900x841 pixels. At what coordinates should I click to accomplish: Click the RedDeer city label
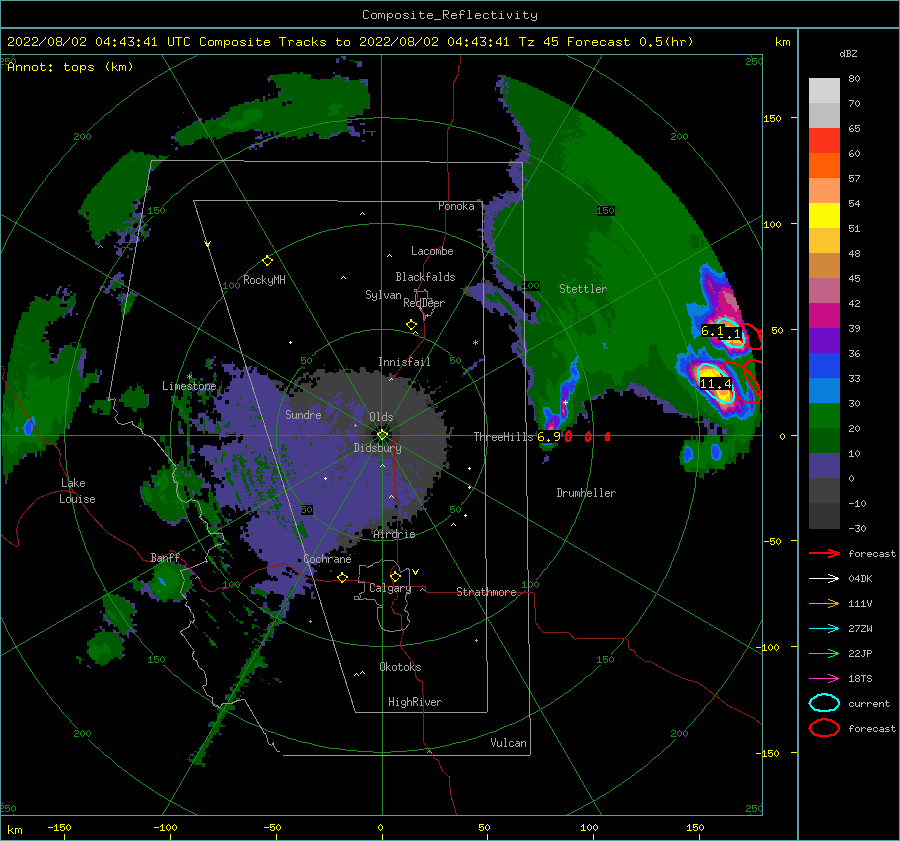pos(424,303)
